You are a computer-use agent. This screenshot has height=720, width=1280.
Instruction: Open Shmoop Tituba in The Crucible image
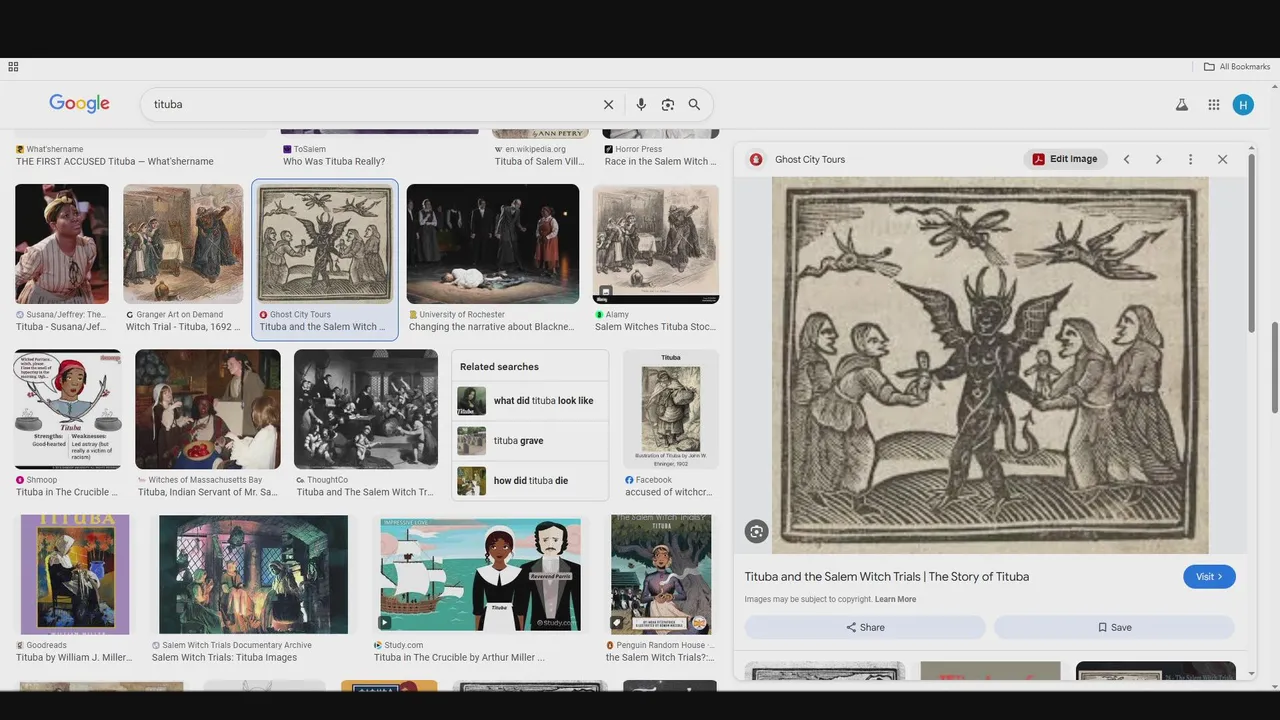pyautogui.click(x=68, y=409)
